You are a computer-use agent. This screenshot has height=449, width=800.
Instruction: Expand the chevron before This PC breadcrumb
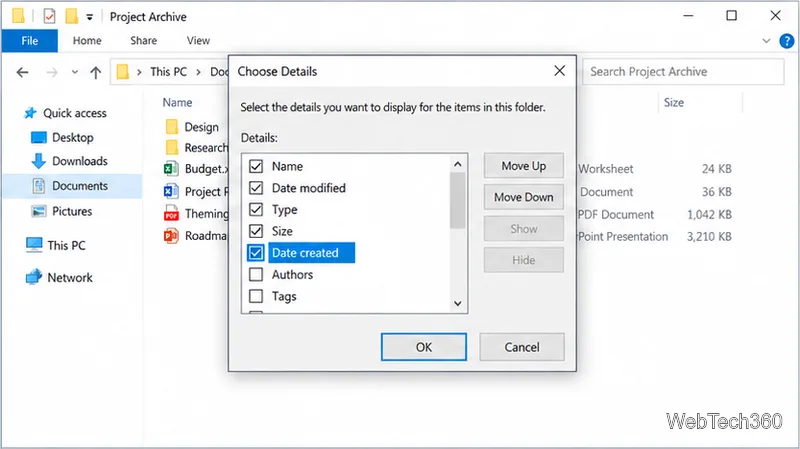click(139, 72)
